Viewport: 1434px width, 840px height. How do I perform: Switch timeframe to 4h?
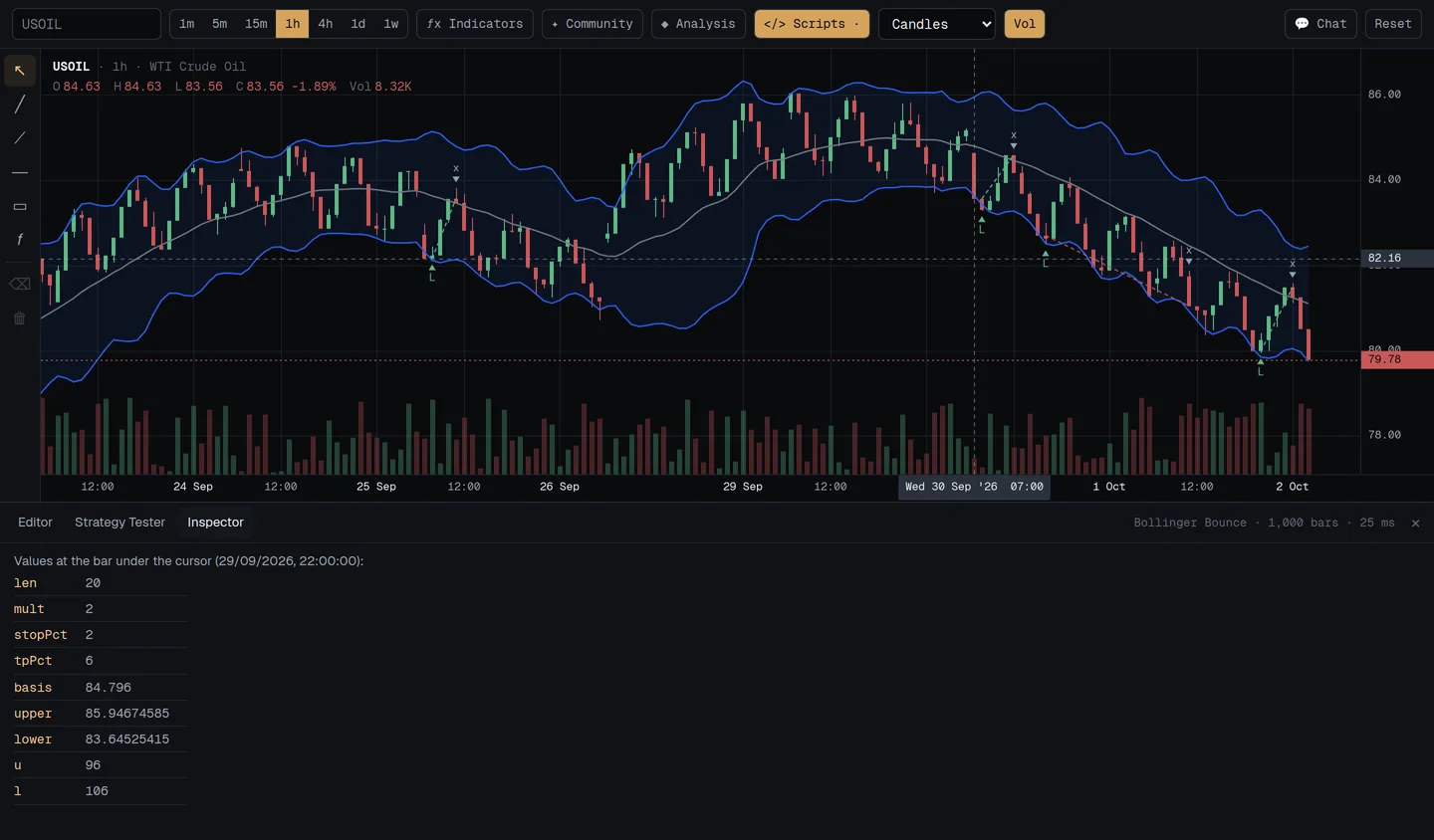[326, 24]
